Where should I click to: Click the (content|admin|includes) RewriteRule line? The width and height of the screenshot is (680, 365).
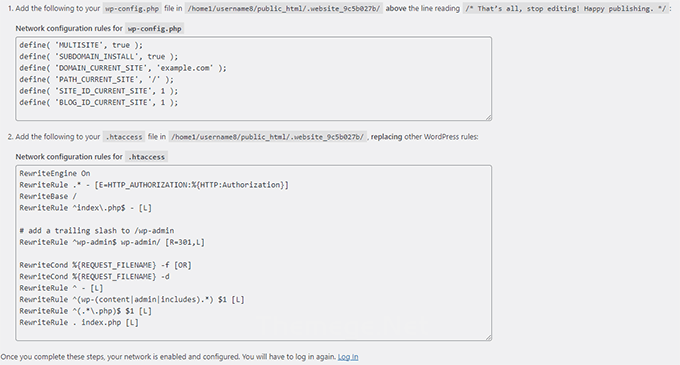132,300
